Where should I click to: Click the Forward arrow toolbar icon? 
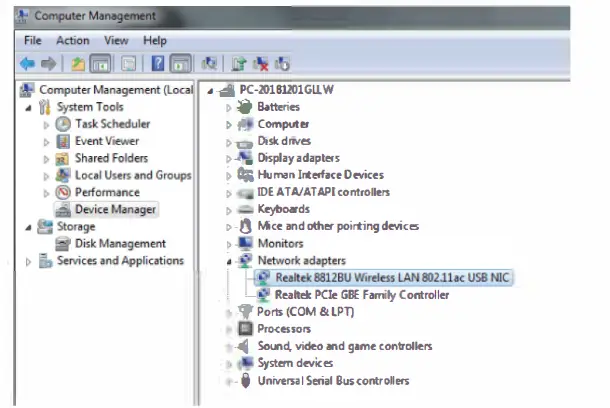[49, 63]
